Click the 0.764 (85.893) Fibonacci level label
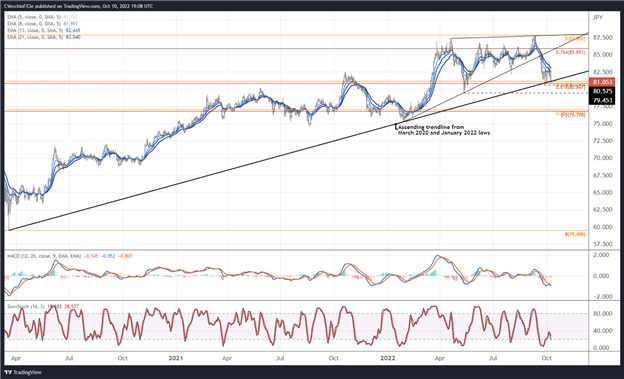 click(570, 52)
